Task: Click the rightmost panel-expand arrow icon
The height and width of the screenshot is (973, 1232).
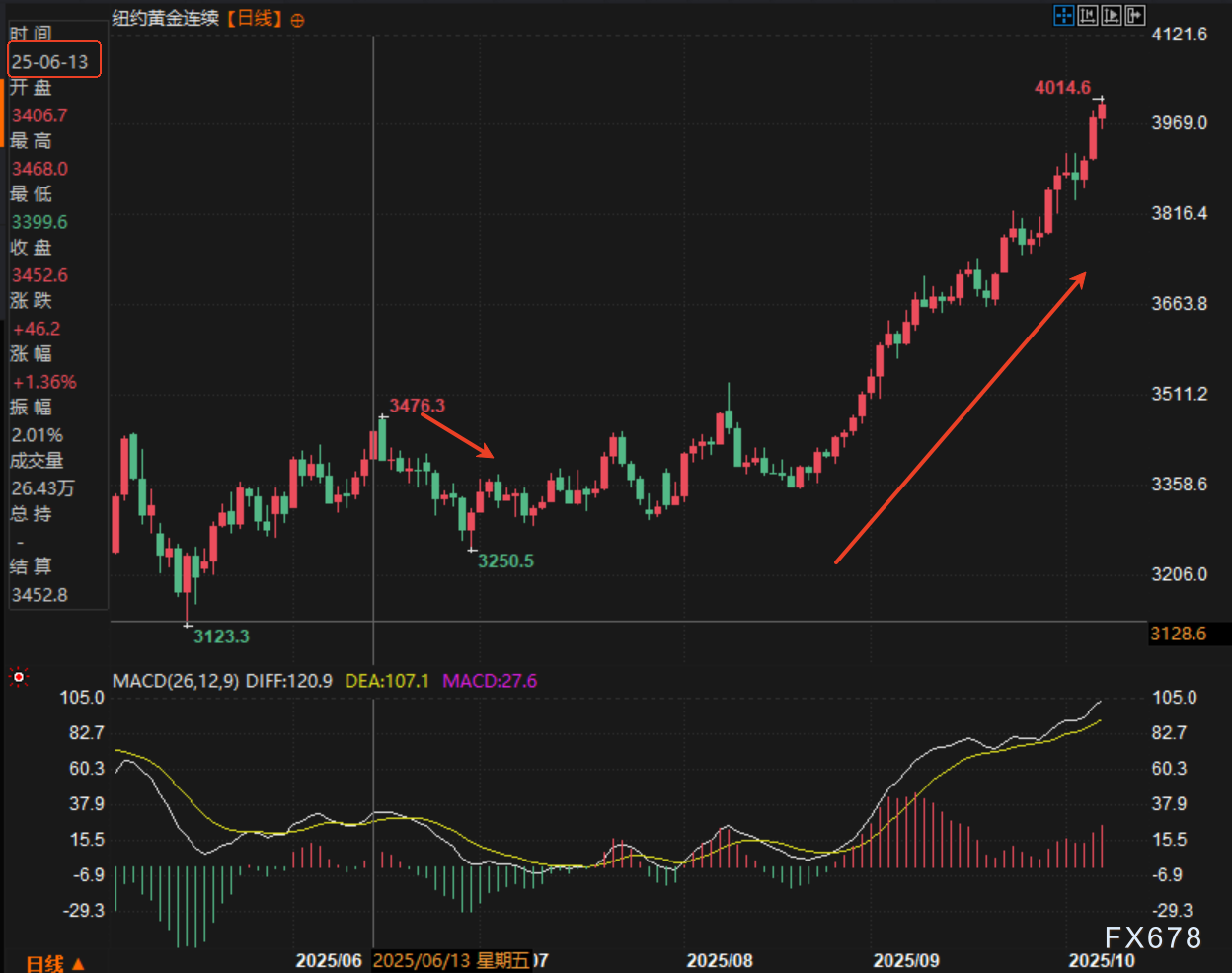Action: 1135,15
